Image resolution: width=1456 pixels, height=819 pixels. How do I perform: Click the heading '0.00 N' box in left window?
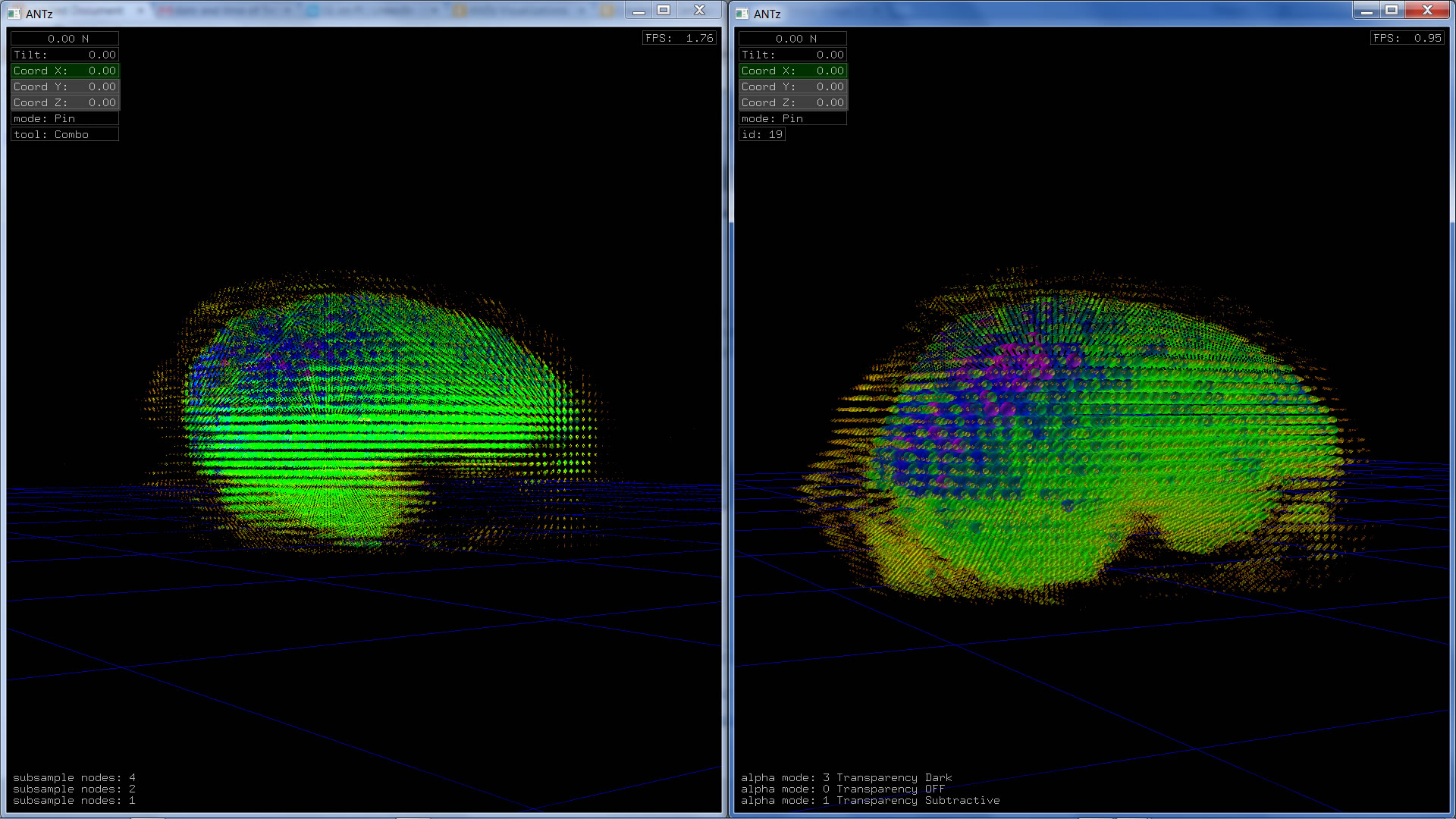point(64,39)
